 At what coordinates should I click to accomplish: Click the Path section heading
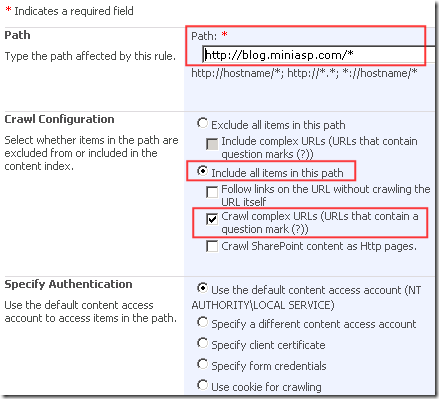[x=17, y=35]
